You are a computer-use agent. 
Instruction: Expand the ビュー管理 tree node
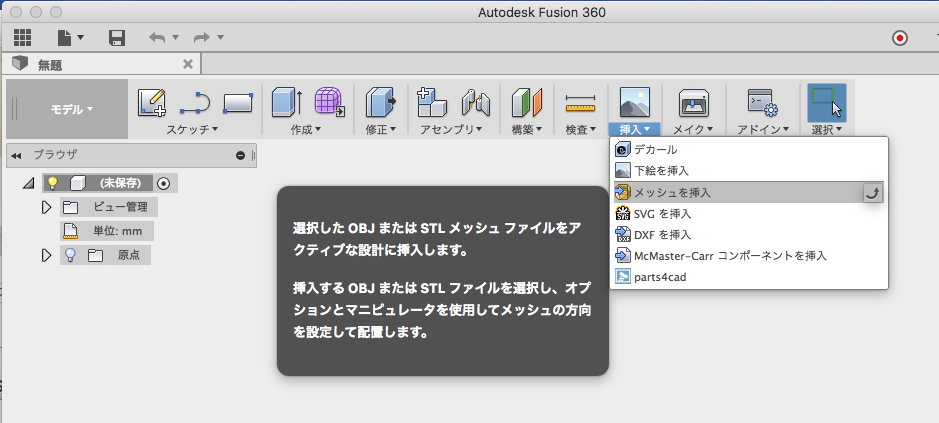pos(47,207)
